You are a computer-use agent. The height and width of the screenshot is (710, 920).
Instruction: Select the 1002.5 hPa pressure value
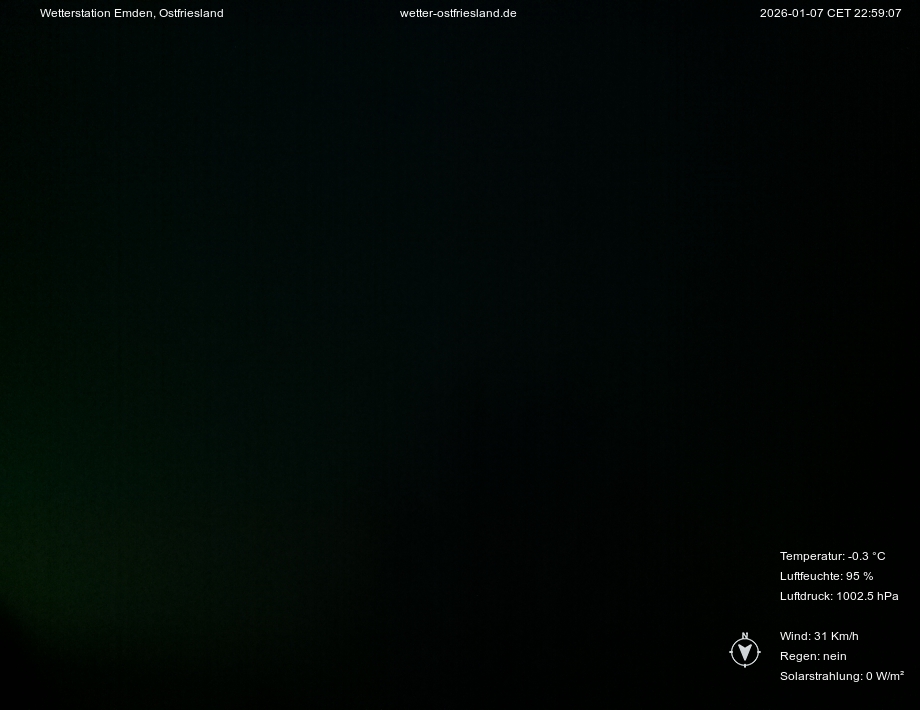click(867, 596)
